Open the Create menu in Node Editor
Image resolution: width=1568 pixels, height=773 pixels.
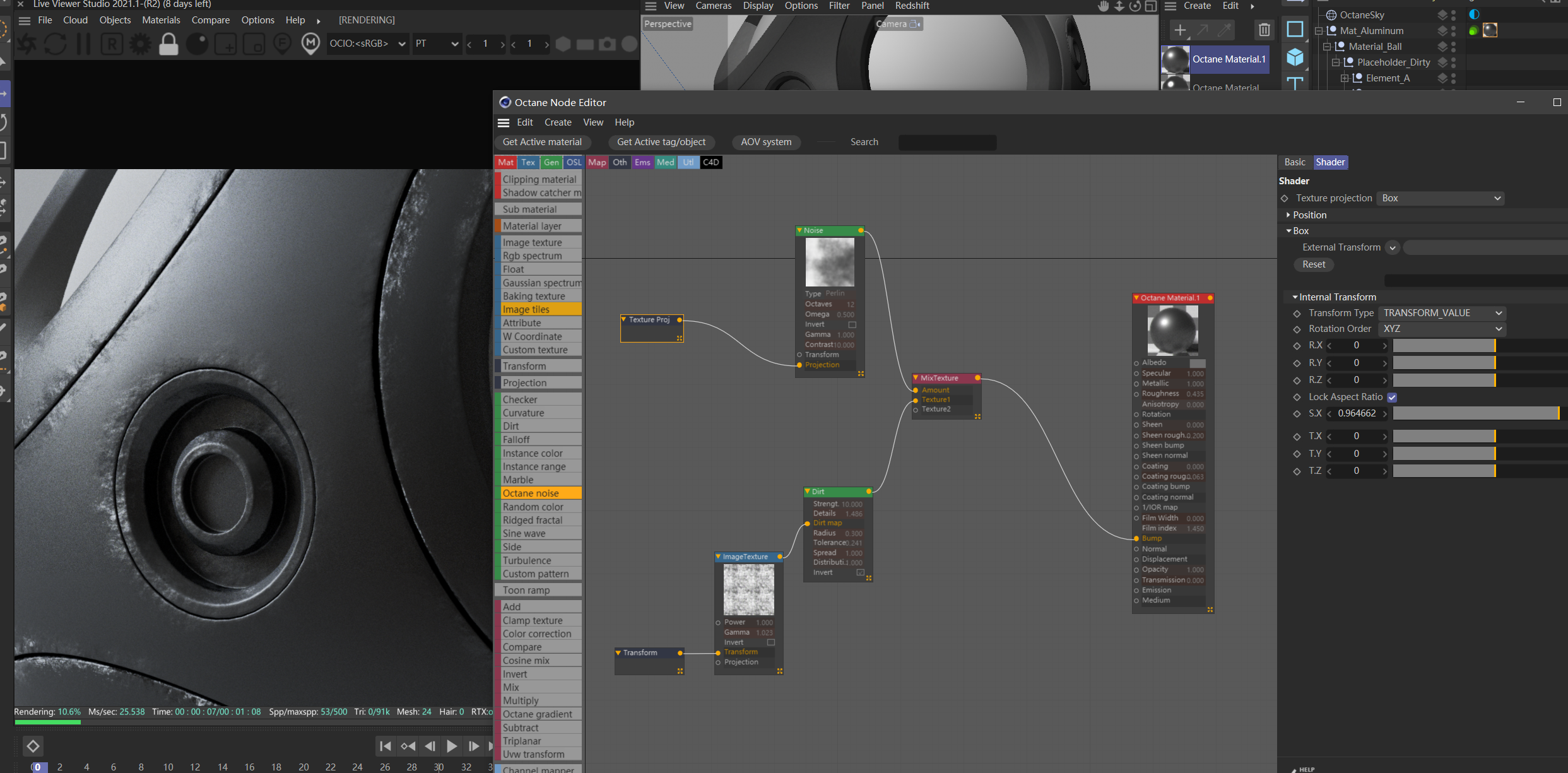click(x=557, y=122)
